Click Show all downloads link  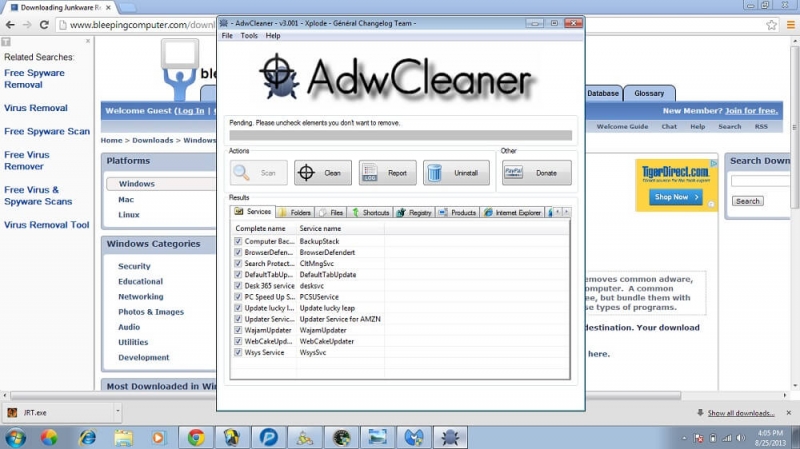[740, 413]
